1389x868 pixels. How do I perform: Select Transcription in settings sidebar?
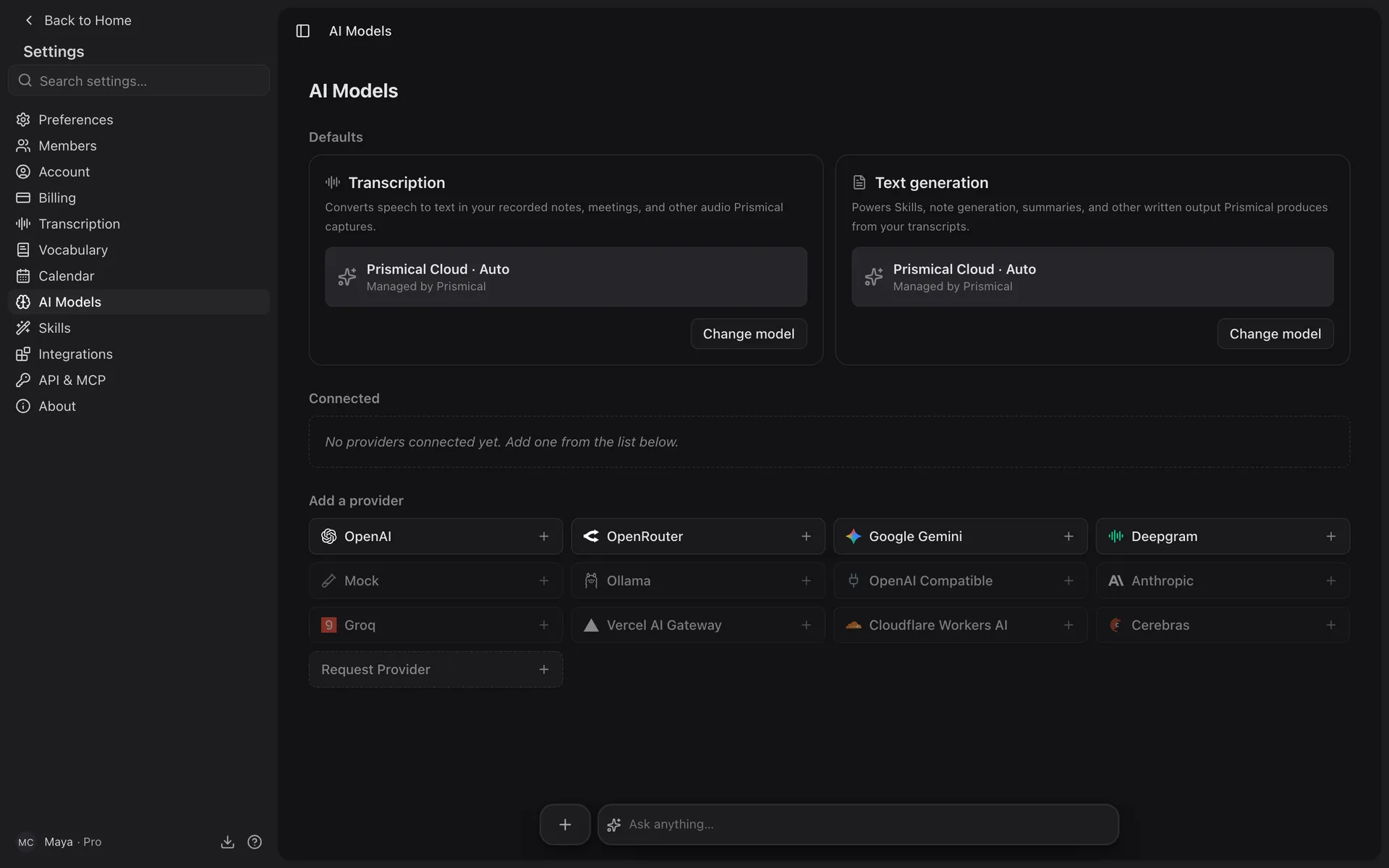(x=139, y=224)
